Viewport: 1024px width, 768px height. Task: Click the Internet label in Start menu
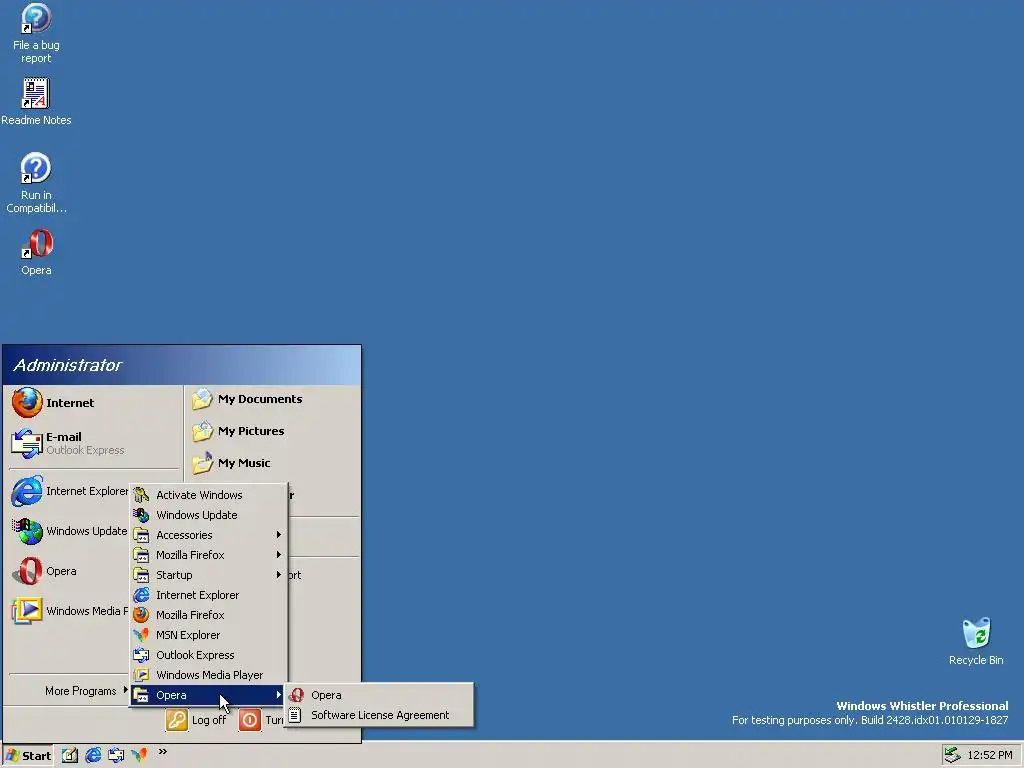click(x=70, y=403)
